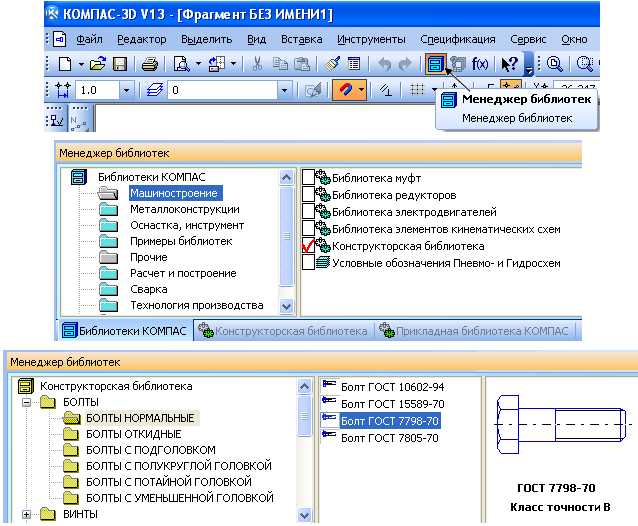Screen dimensions: 638x526
Task: Select БОЛТЫ С ПОТАЙНОЙ ГОЛОВКОЙ folder
Action: coord(169,482)
